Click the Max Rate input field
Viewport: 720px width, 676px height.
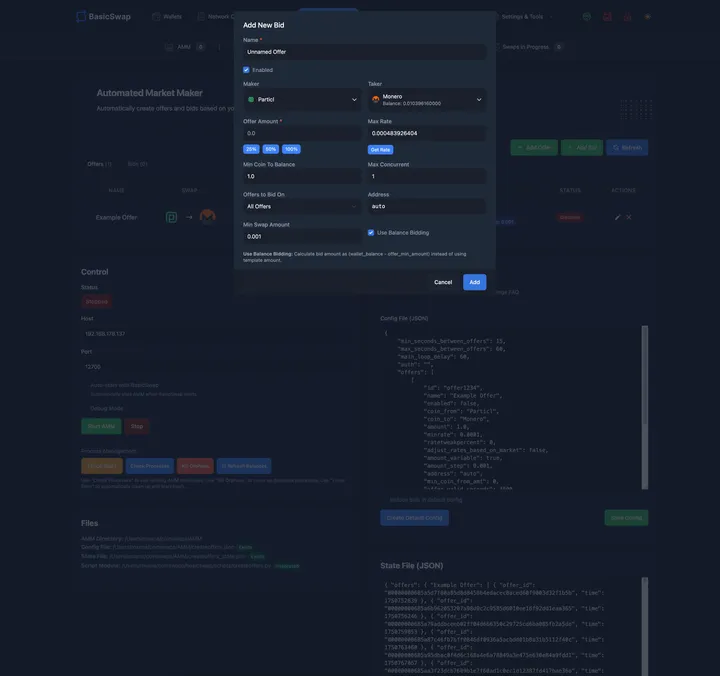(427, 134)
